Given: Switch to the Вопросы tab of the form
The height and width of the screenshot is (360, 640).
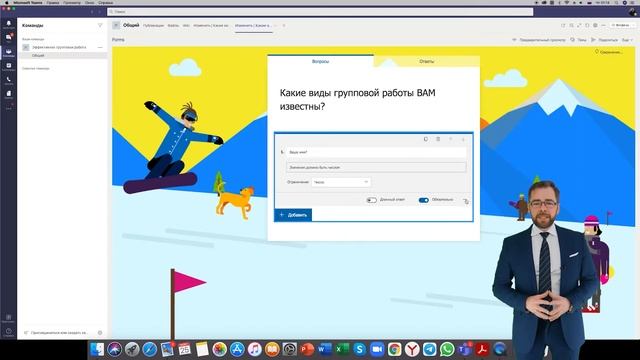Looking at the screenshot, I should pyautogui.click(x=320, y=61).
